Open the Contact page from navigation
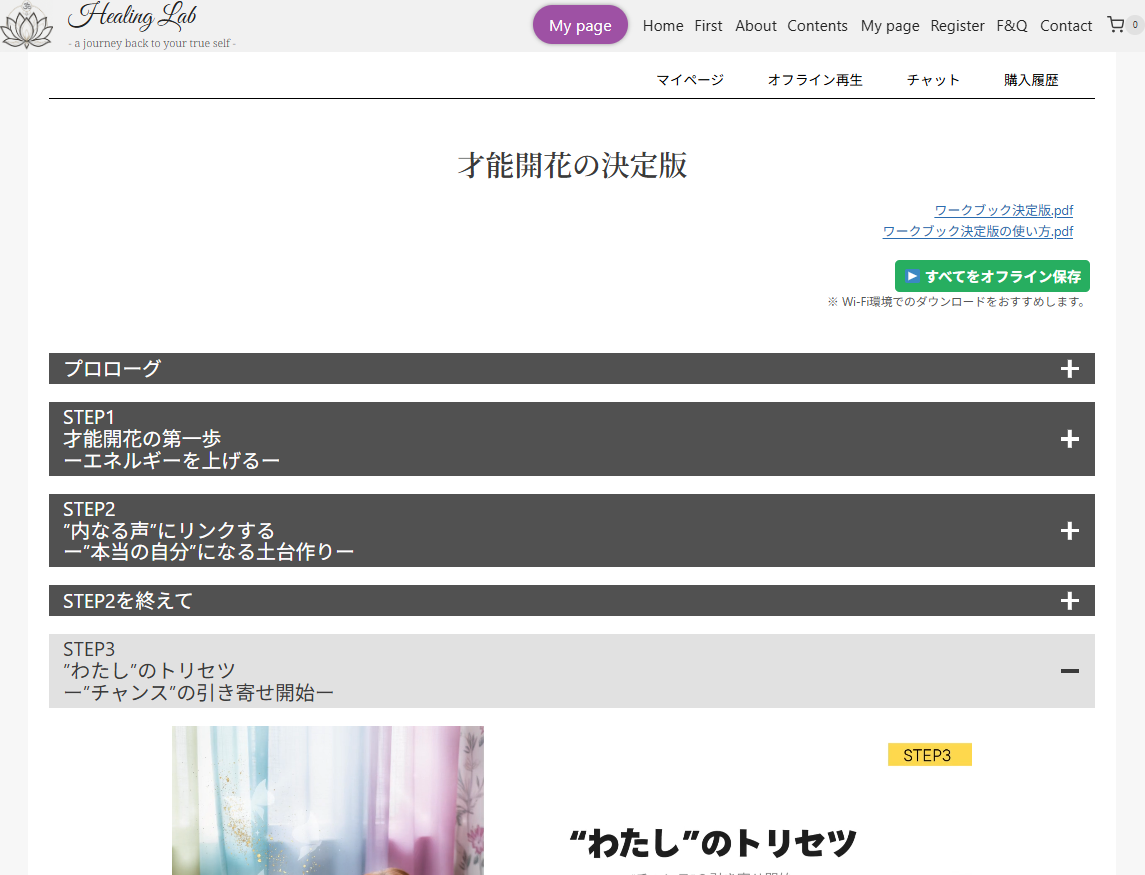This screenshot has height=875, width=1145. [x=1066, y=26]
